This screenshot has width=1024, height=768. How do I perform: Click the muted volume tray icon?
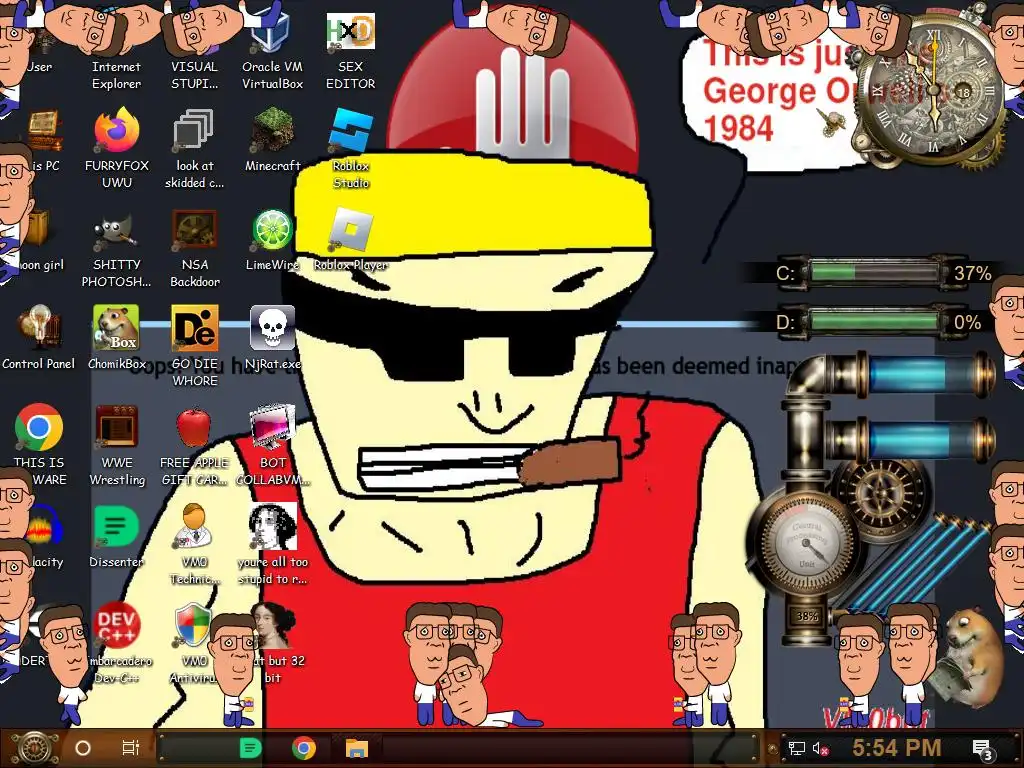[821, 748]
